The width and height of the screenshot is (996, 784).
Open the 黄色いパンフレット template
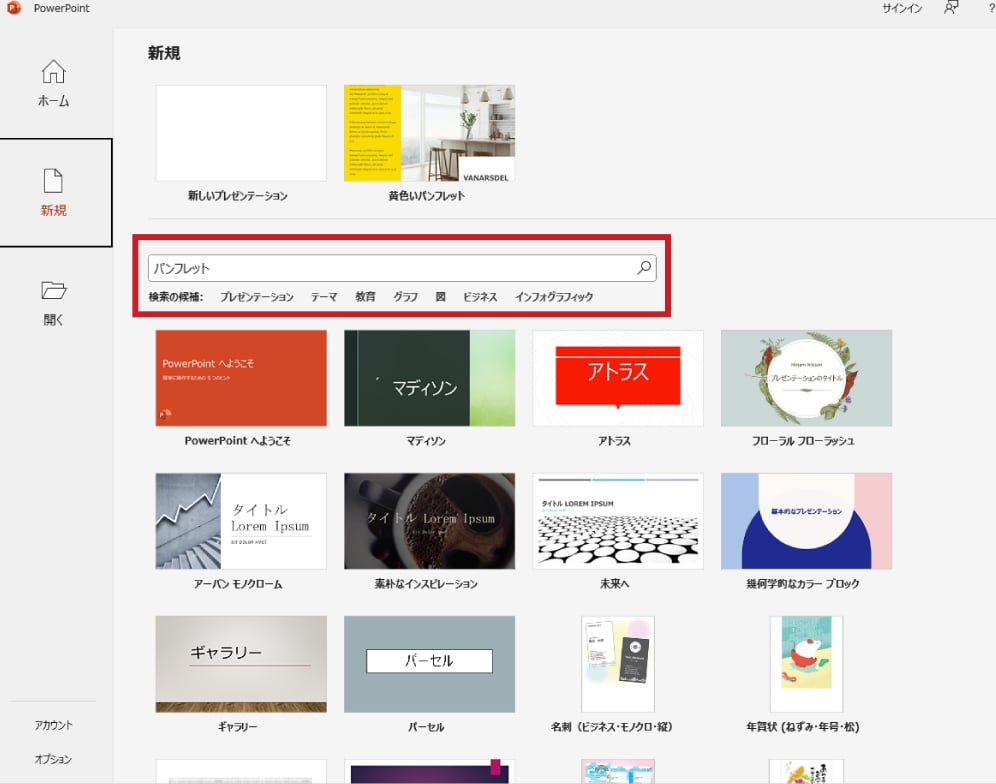point(429,133)
